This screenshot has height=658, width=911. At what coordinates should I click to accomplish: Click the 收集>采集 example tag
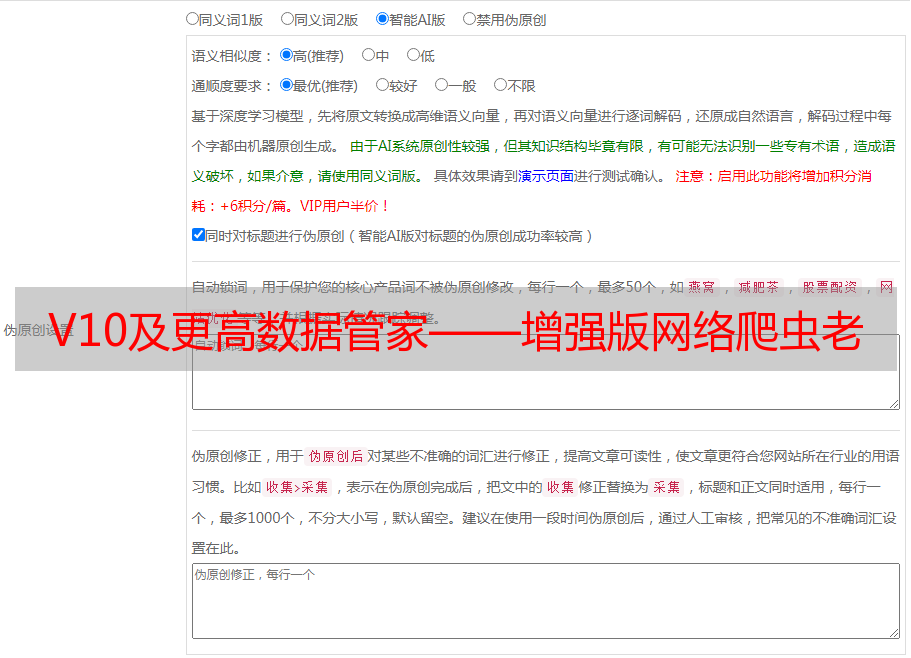pyautogui.click(x=297, y=487)
